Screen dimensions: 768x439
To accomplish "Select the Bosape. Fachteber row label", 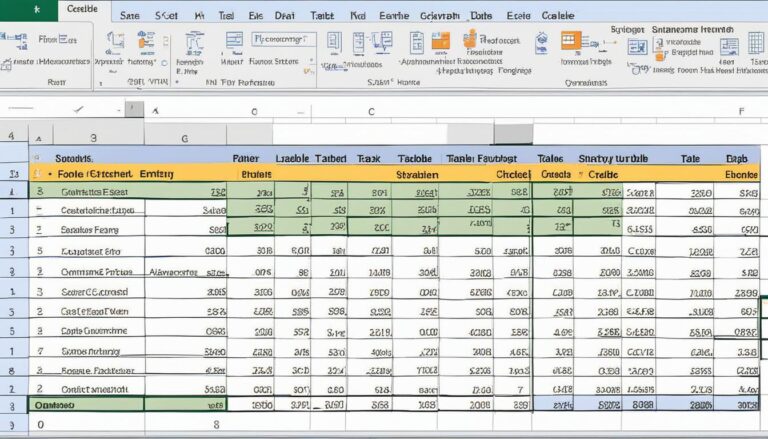I will (98, 370).
